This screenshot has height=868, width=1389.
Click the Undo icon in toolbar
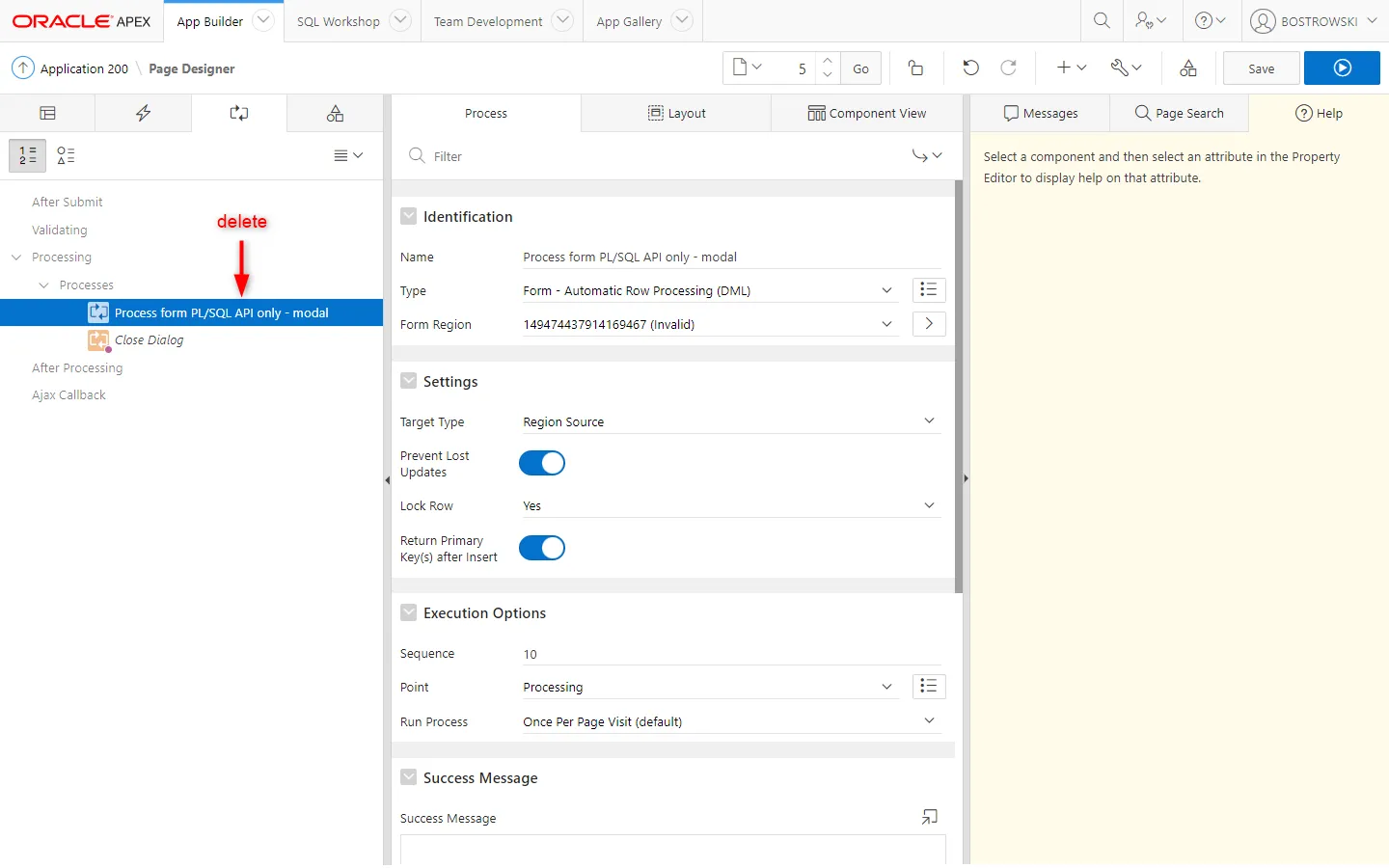click(970, 68)
